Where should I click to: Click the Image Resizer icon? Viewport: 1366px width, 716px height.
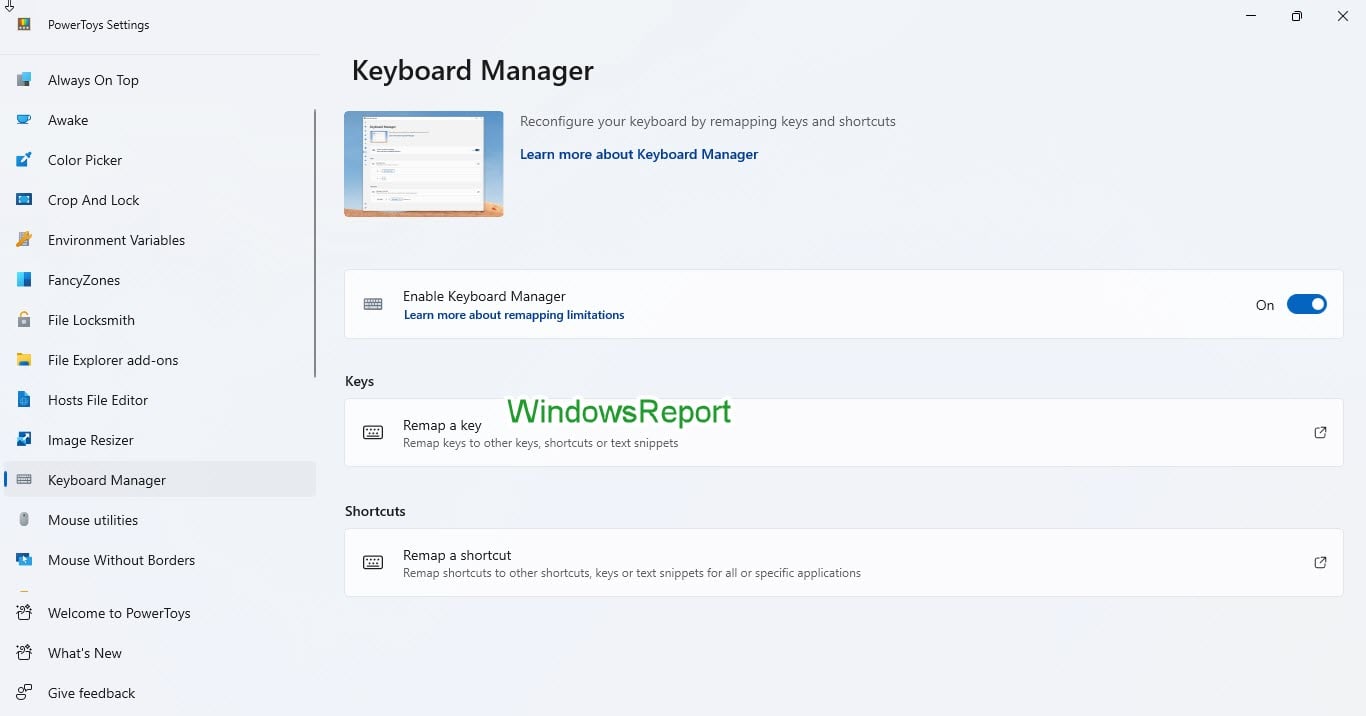[x=24, y=440]
